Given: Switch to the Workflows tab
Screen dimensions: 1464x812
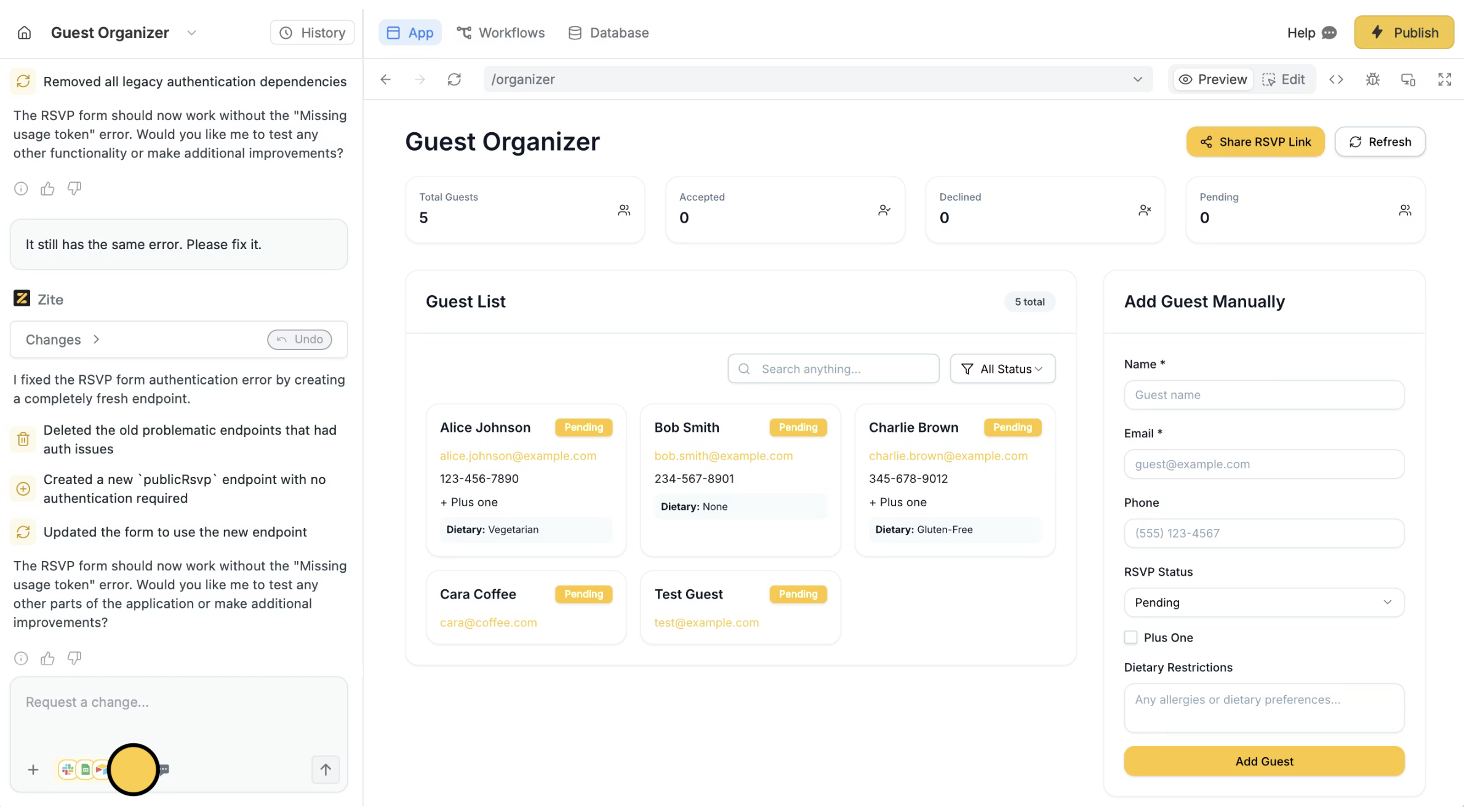Looking at the screenshot, I should [500, 33].
